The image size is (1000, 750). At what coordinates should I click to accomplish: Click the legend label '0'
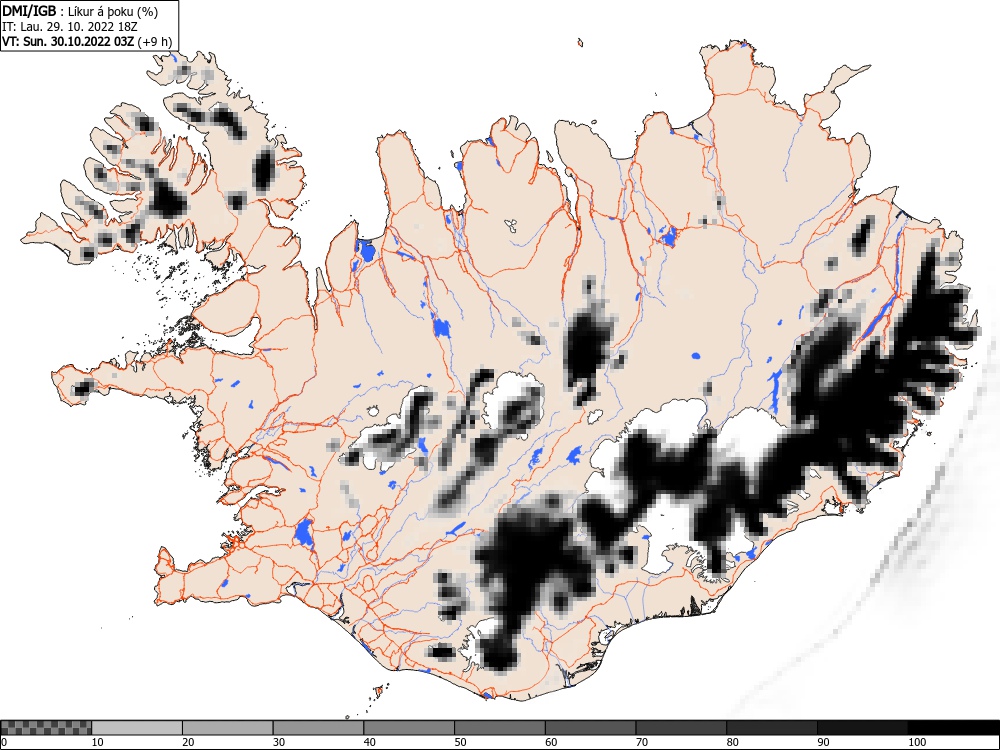click(4, 742)
